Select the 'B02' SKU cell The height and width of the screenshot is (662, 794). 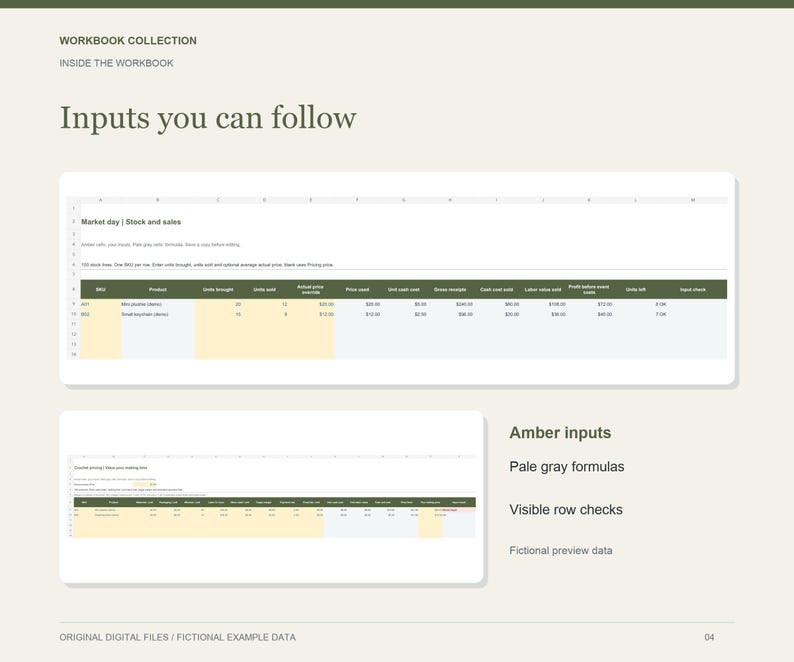[x=101, y=315]
